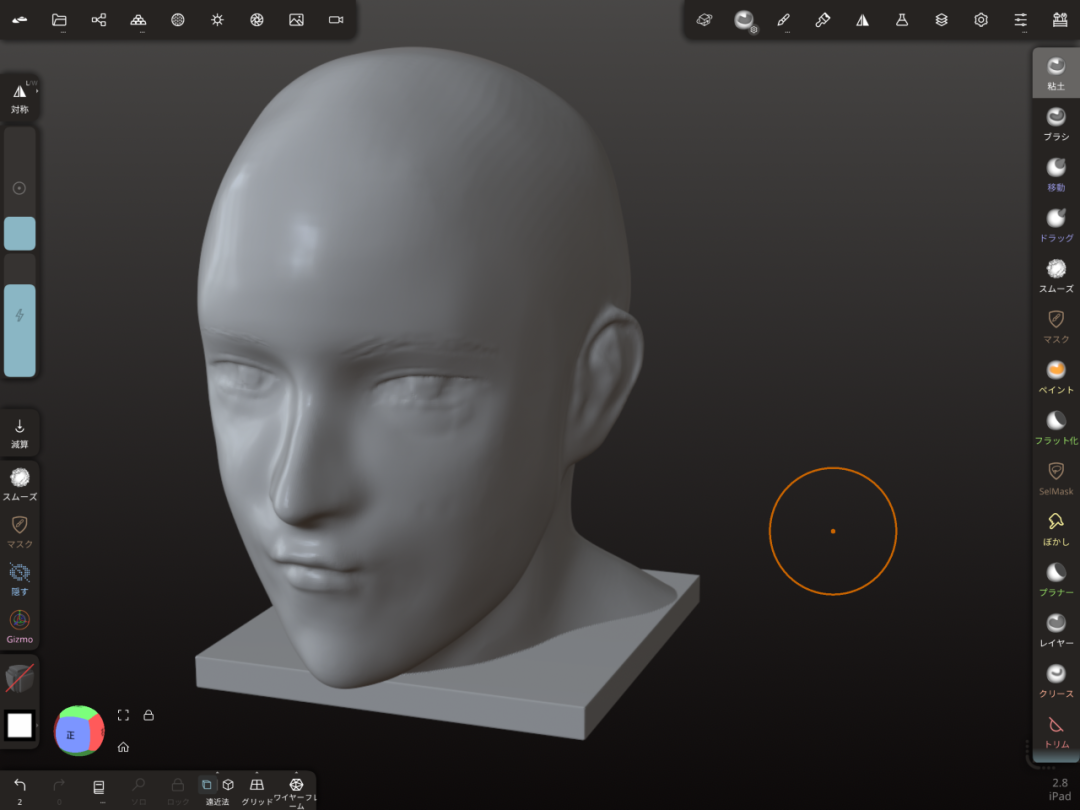Open the flask-shaped Misc menu
This screenshot has height=810, width=1080.
pyautogui.click(x=902, y=20)
